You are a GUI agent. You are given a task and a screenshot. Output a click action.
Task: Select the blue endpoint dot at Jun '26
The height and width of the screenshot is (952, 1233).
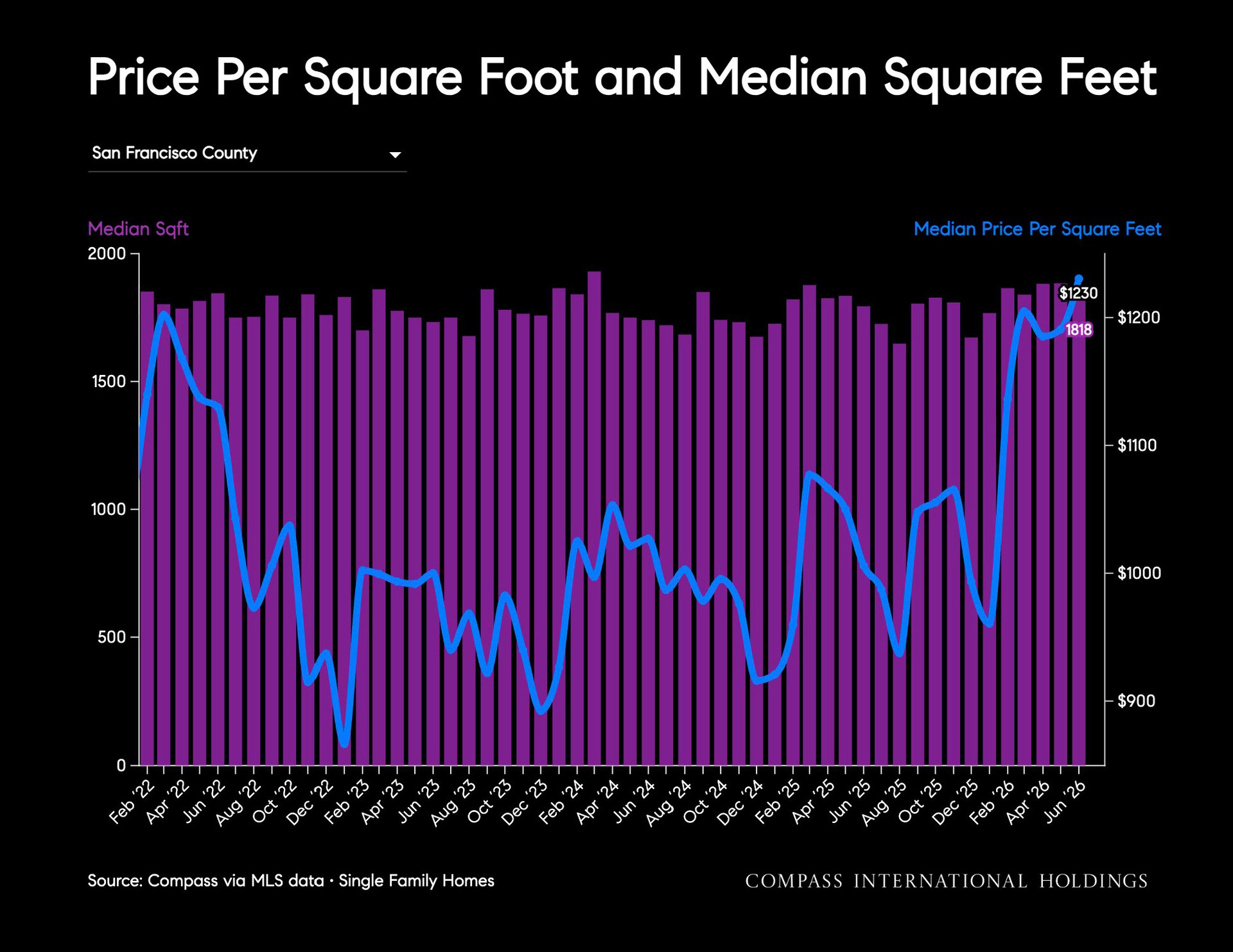(x=1079, y=279)
